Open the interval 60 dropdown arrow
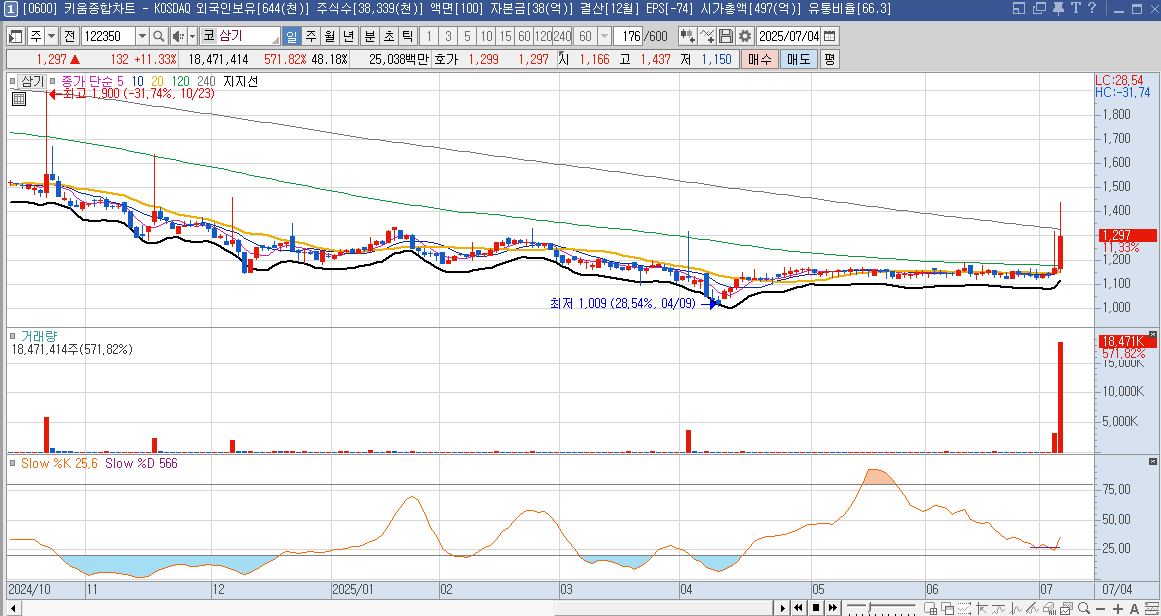The width and height of the screenshot is (1161, 616). point(604,36)
